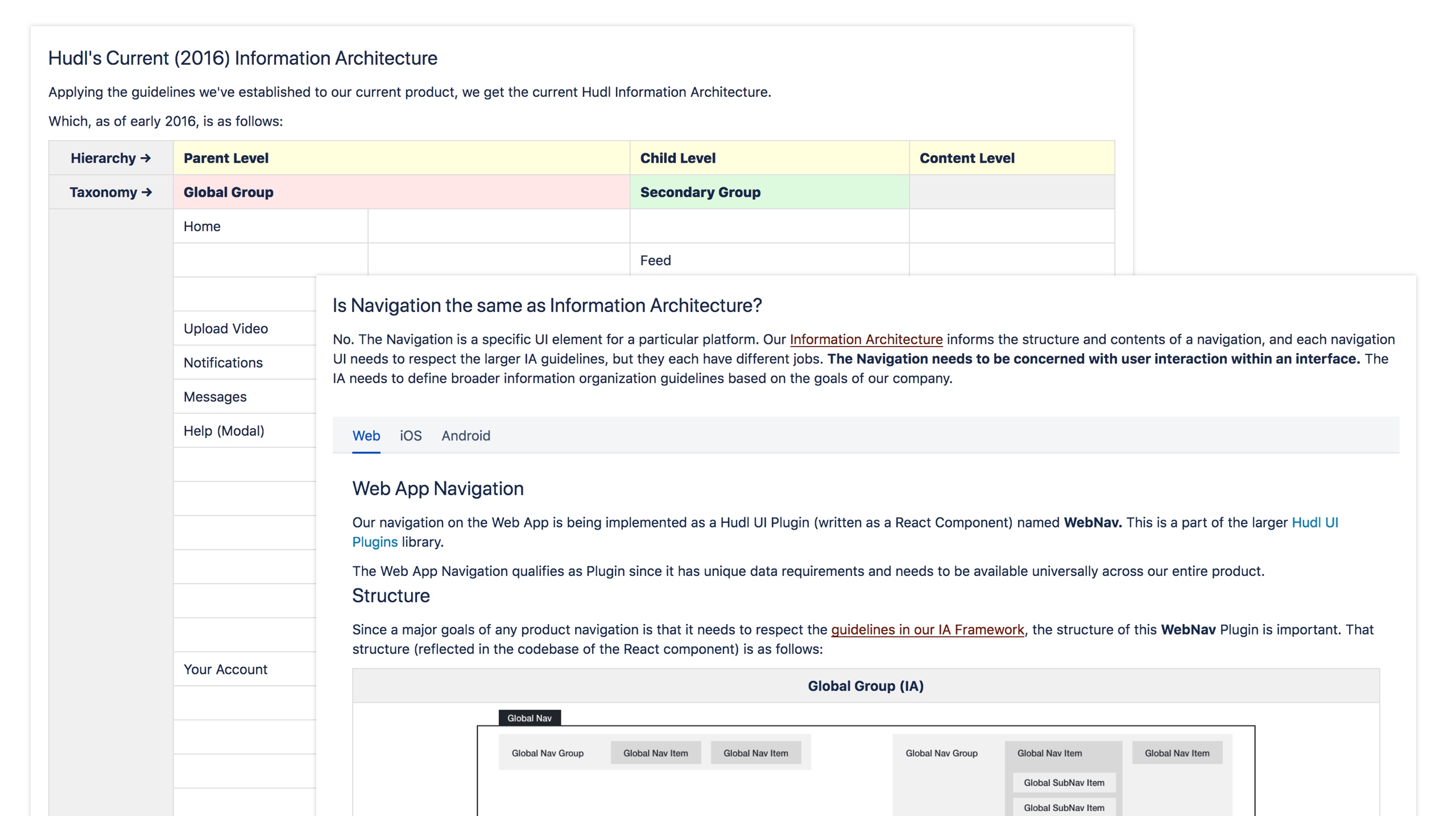Image resolution: width=1456 pixels, height=816 pixels.
Task: Click the Hudl's Current (2016) Information Architecture heading
Action: [243, 58]
